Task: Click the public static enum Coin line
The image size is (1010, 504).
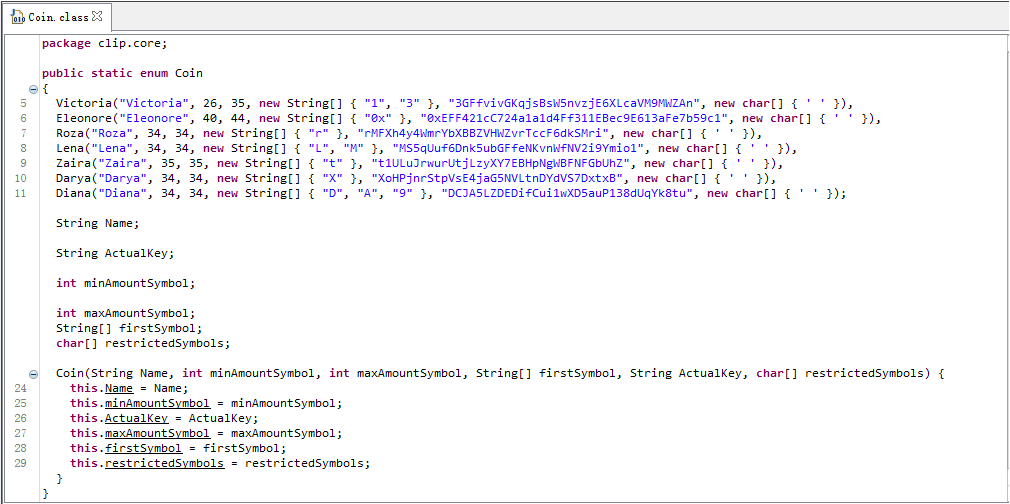Action: (122, 73)
